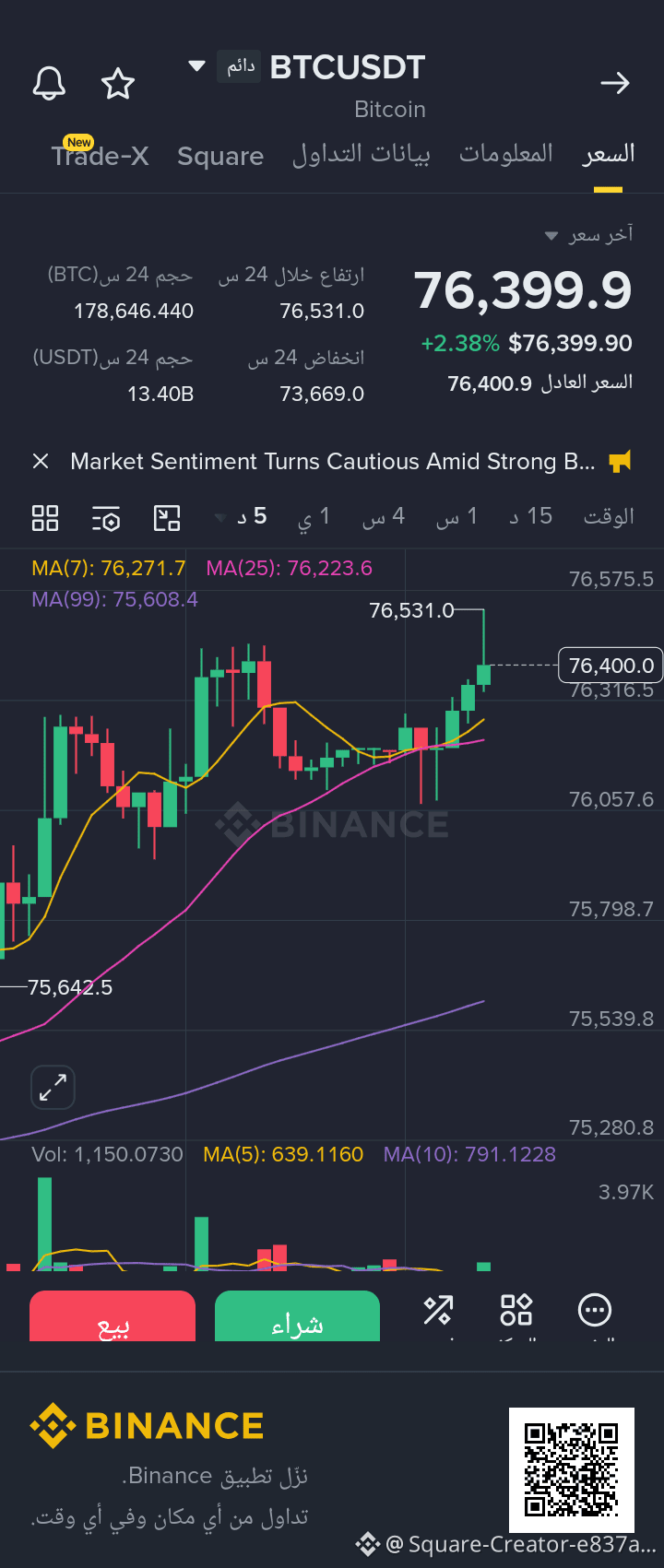This screenshot has height=1568, width=664.
Task: Open chart indicator settings icon
Action: click(106, 518)
